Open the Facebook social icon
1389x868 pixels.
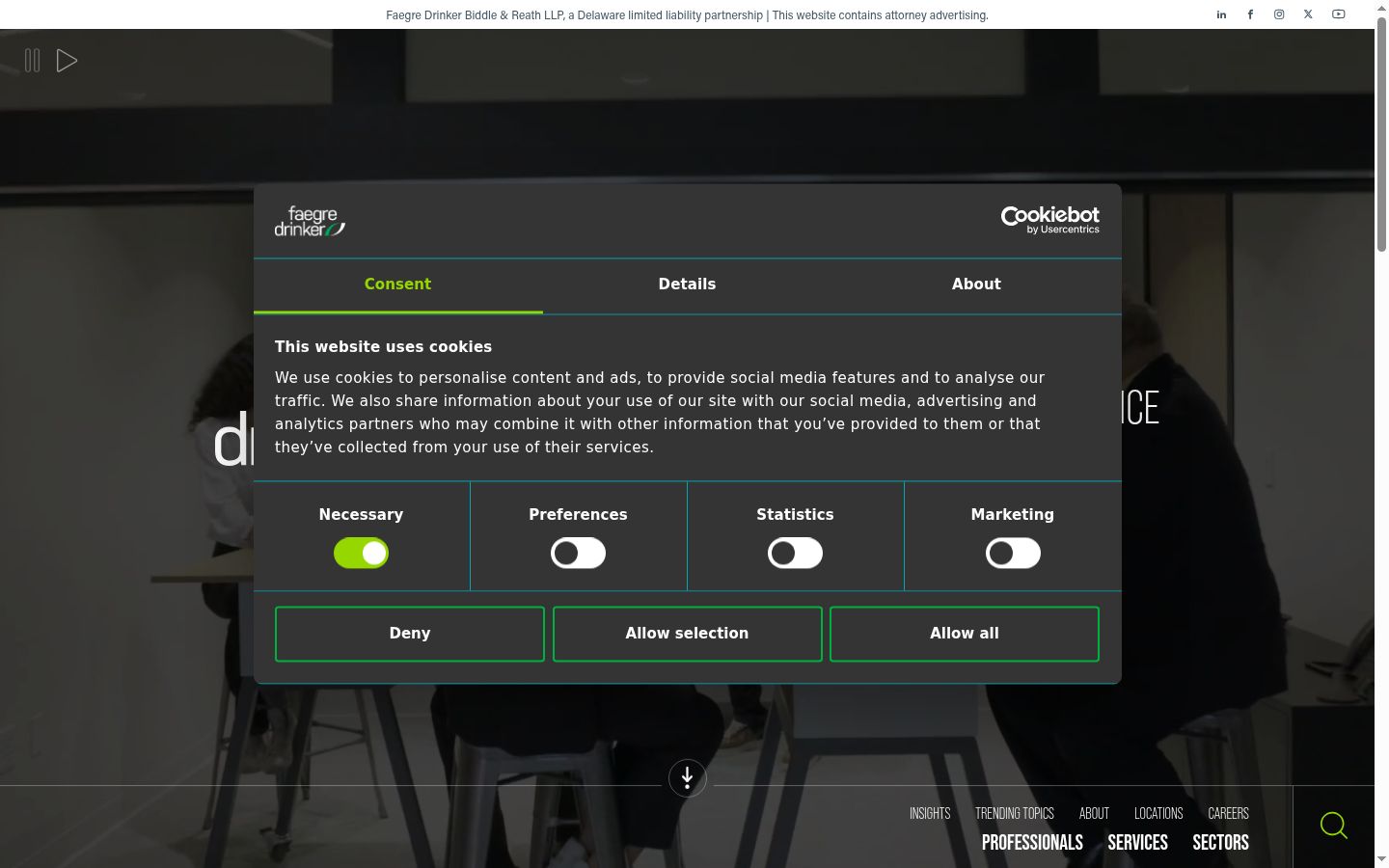point(1250,14)
